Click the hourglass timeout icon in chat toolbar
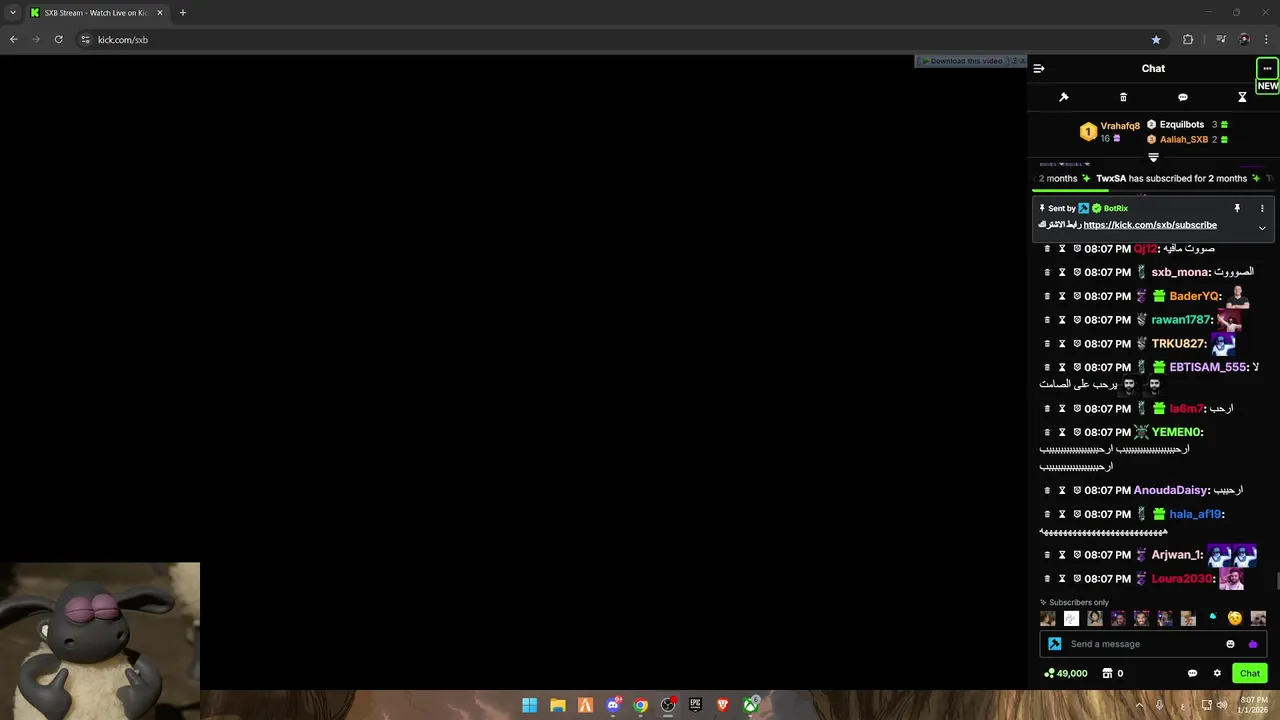 [1242, 97]
